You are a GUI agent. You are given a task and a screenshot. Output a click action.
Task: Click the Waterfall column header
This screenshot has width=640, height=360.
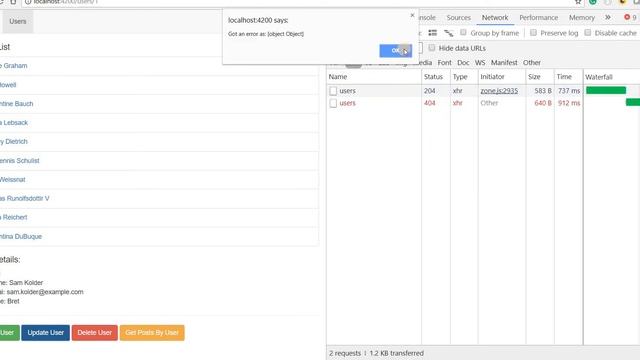(x=611, y=77)
